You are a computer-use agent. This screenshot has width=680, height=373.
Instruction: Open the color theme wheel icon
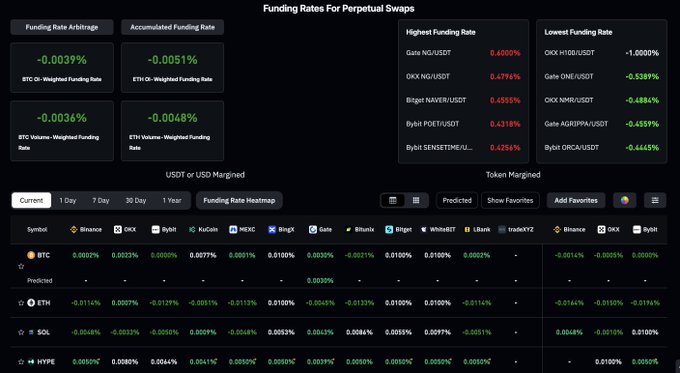(624, 200)
